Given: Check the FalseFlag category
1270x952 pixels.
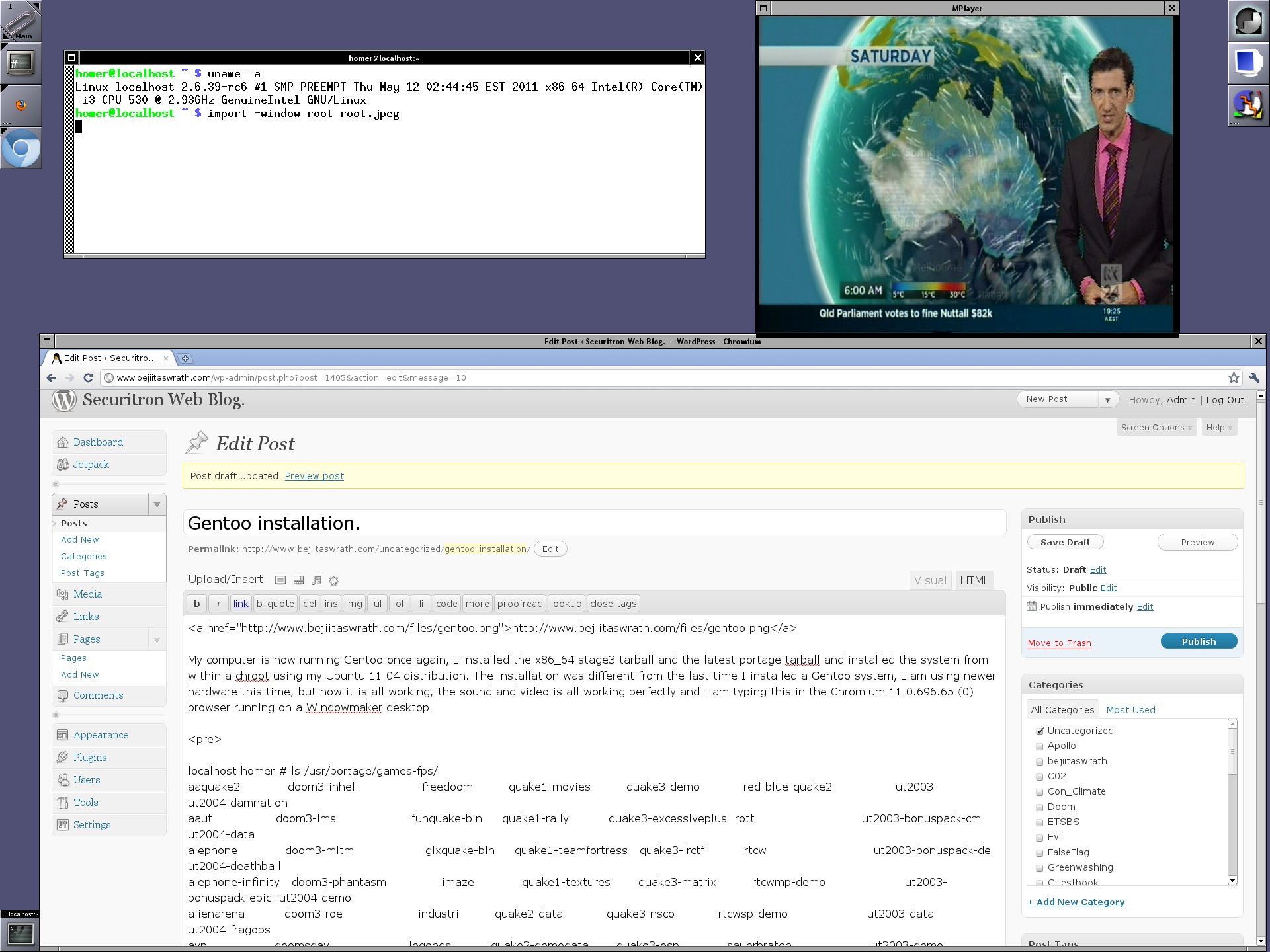Looking at the screenshot, I should pyautogui.click(x=1040, y=853).
